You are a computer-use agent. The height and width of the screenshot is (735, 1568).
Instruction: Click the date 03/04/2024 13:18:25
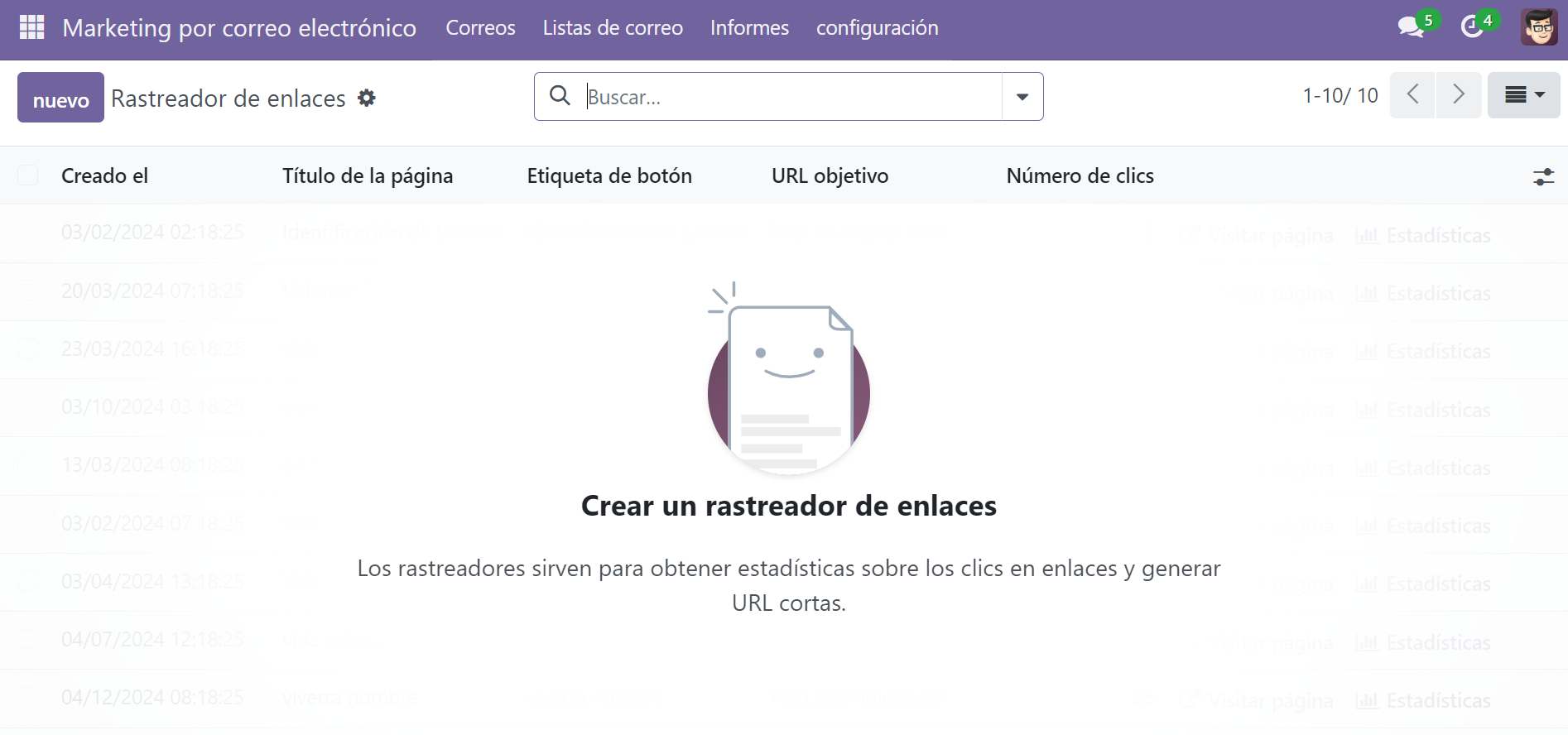pyautogui.click(x=152, y=582)
